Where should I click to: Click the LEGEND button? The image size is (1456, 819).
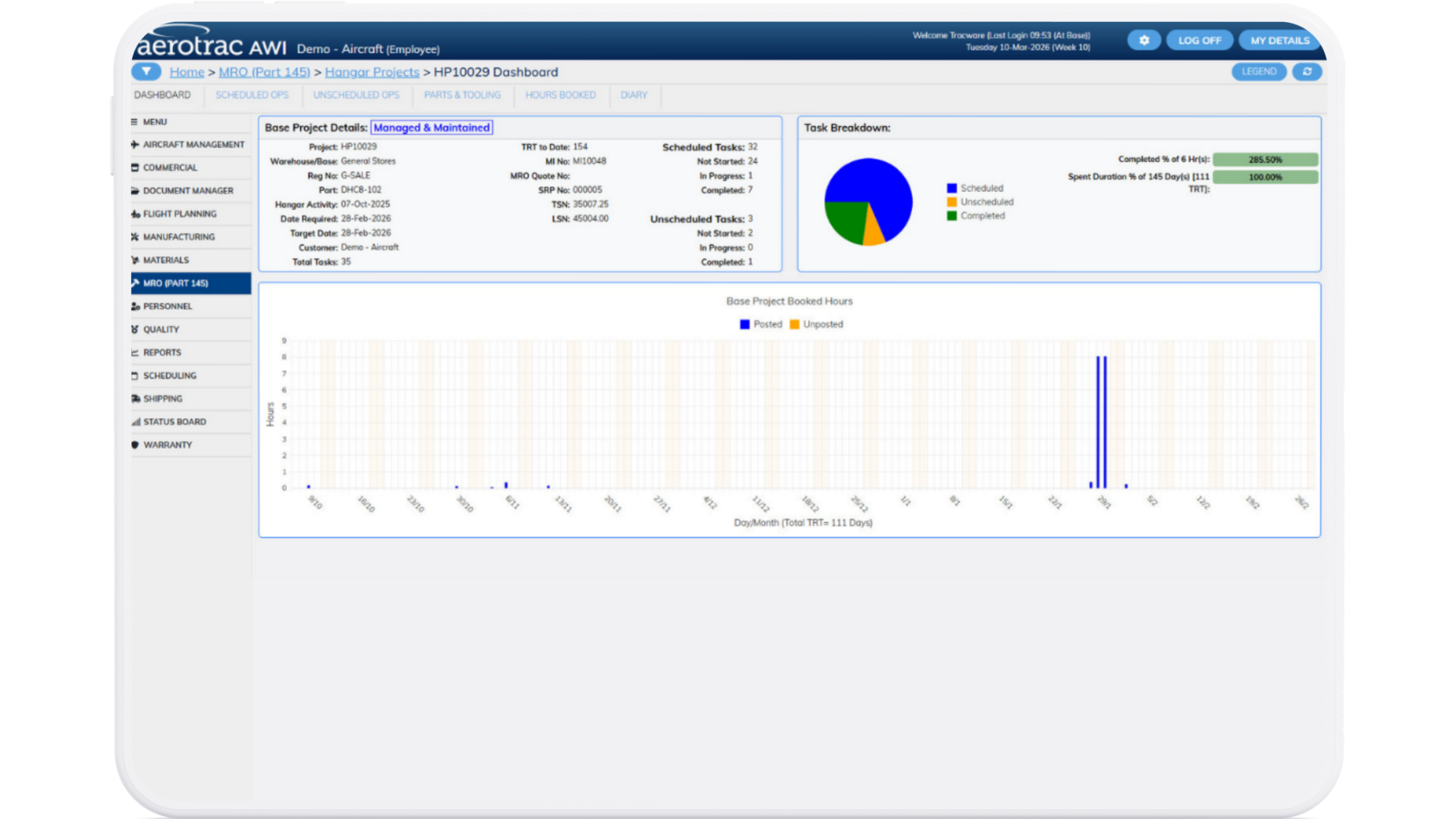pyautogui.click(x=1259, y=71)
